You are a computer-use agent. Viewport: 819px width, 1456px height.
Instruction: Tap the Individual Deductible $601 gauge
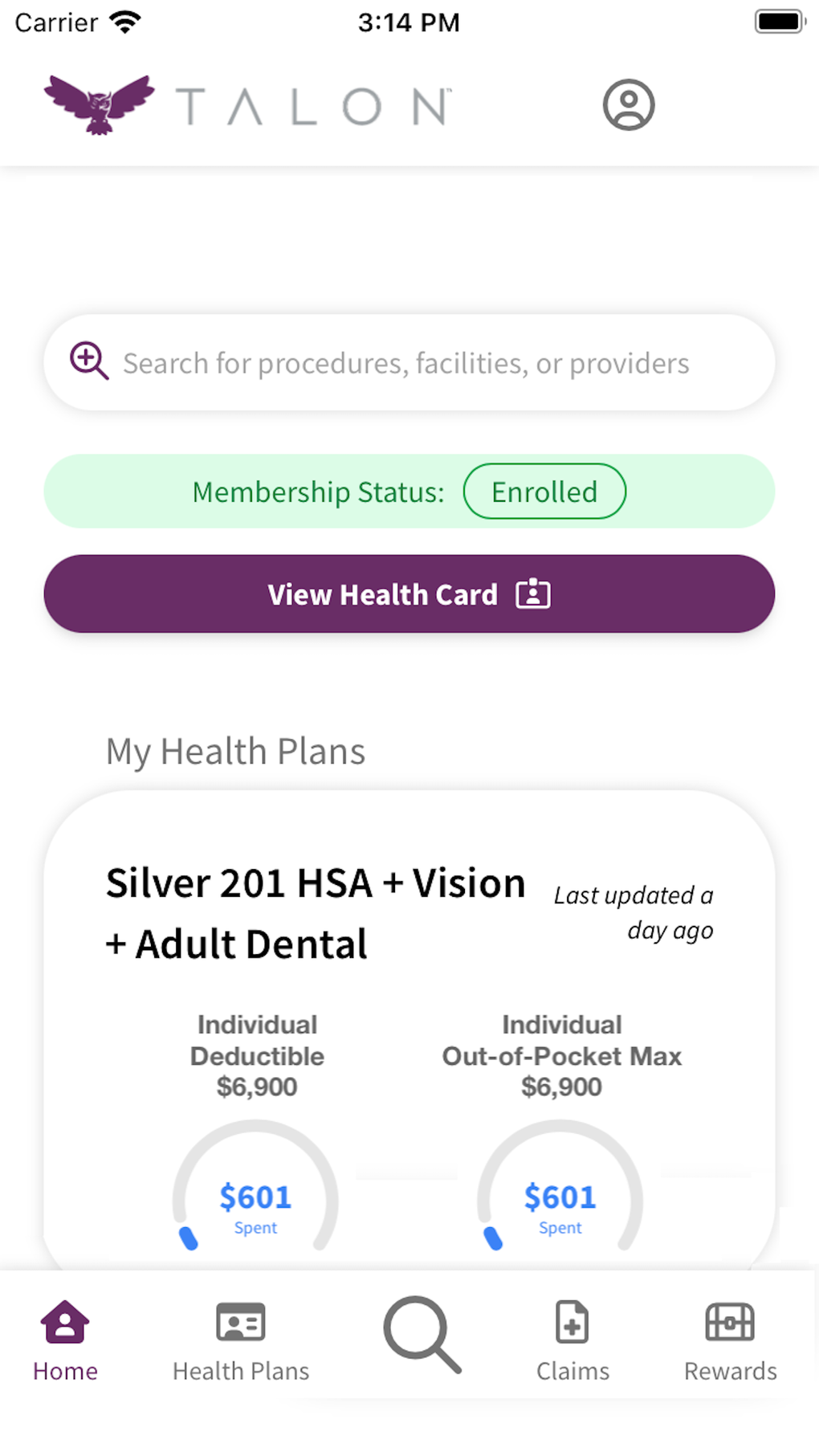point(255,1197)
